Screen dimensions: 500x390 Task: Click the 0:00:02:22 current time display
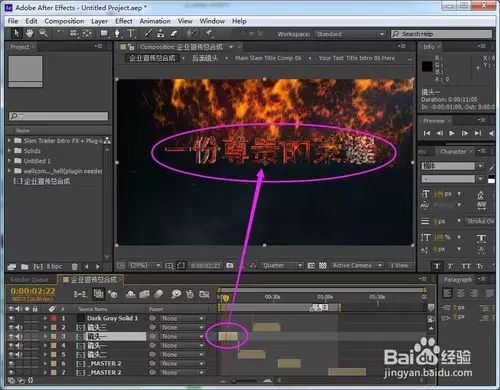tap(33, 291)
